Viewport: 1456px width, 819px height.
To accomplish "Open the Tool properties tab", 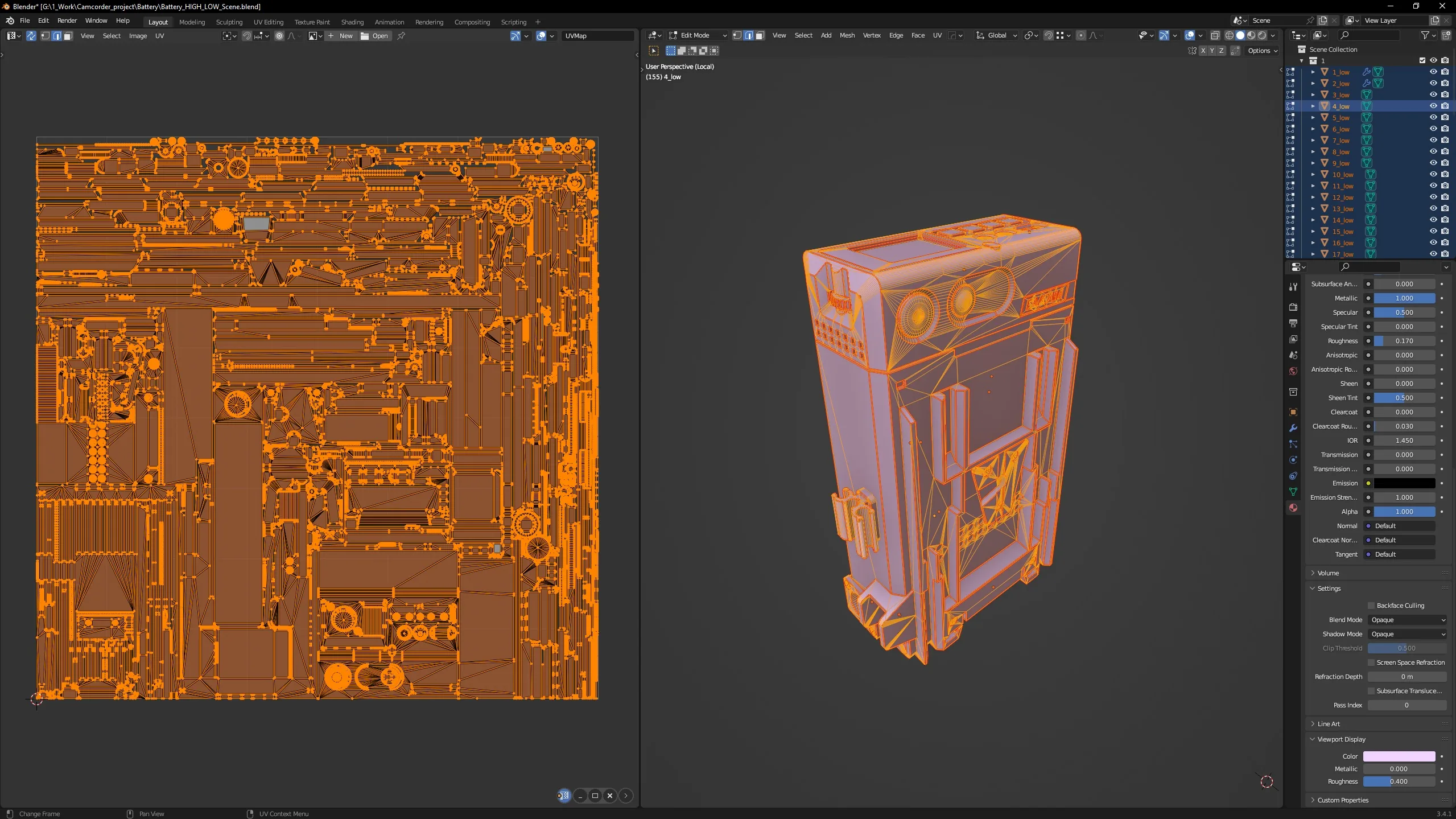I will coord(1293,287).
